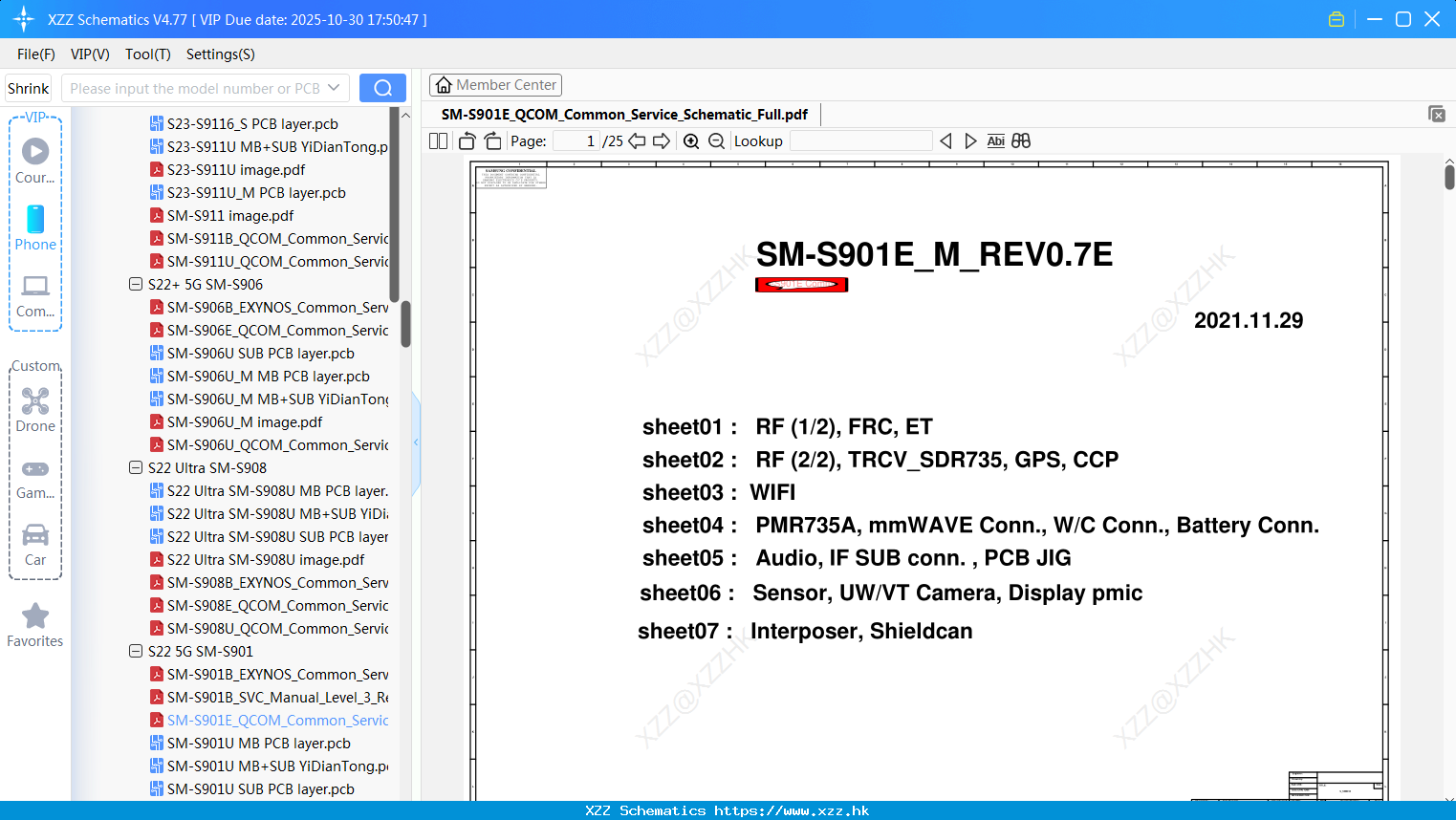Click the Lookup text field
The width and height of the screenshot is (1456, 820).
tap(860, 140)
